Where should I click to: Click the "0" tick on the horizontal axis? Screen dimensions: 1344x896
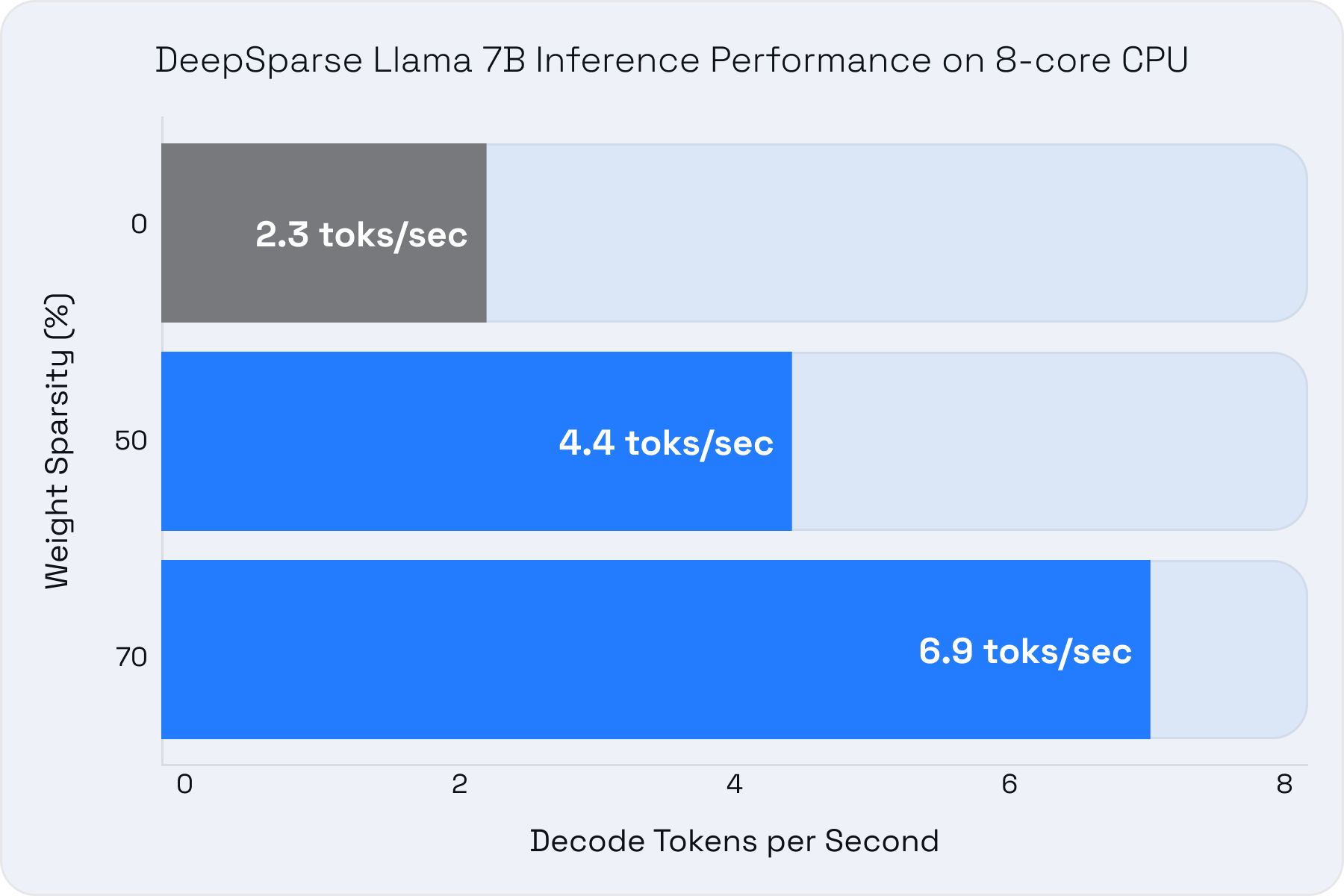tap(184, 784)
